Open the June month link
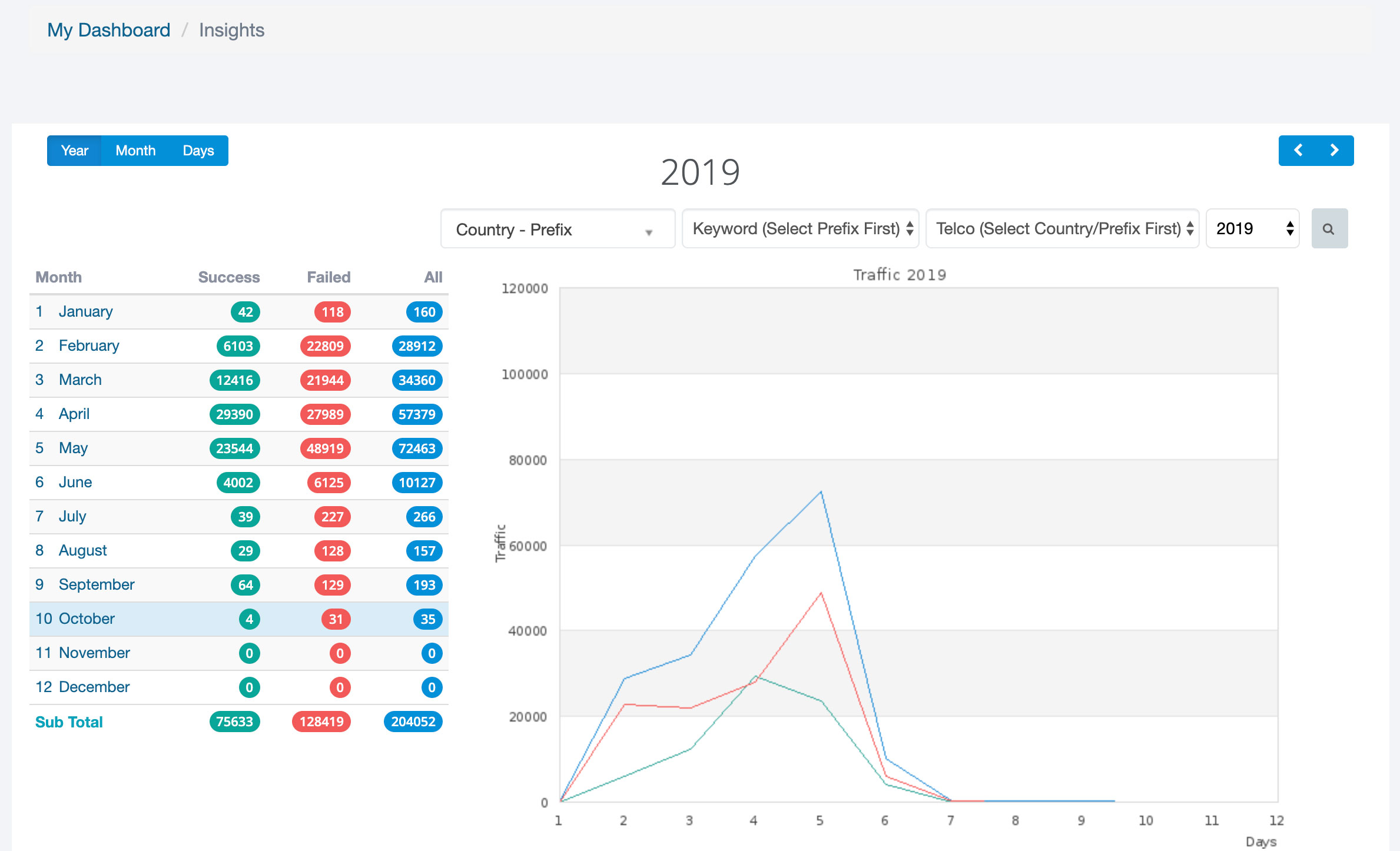 [75, 483]
